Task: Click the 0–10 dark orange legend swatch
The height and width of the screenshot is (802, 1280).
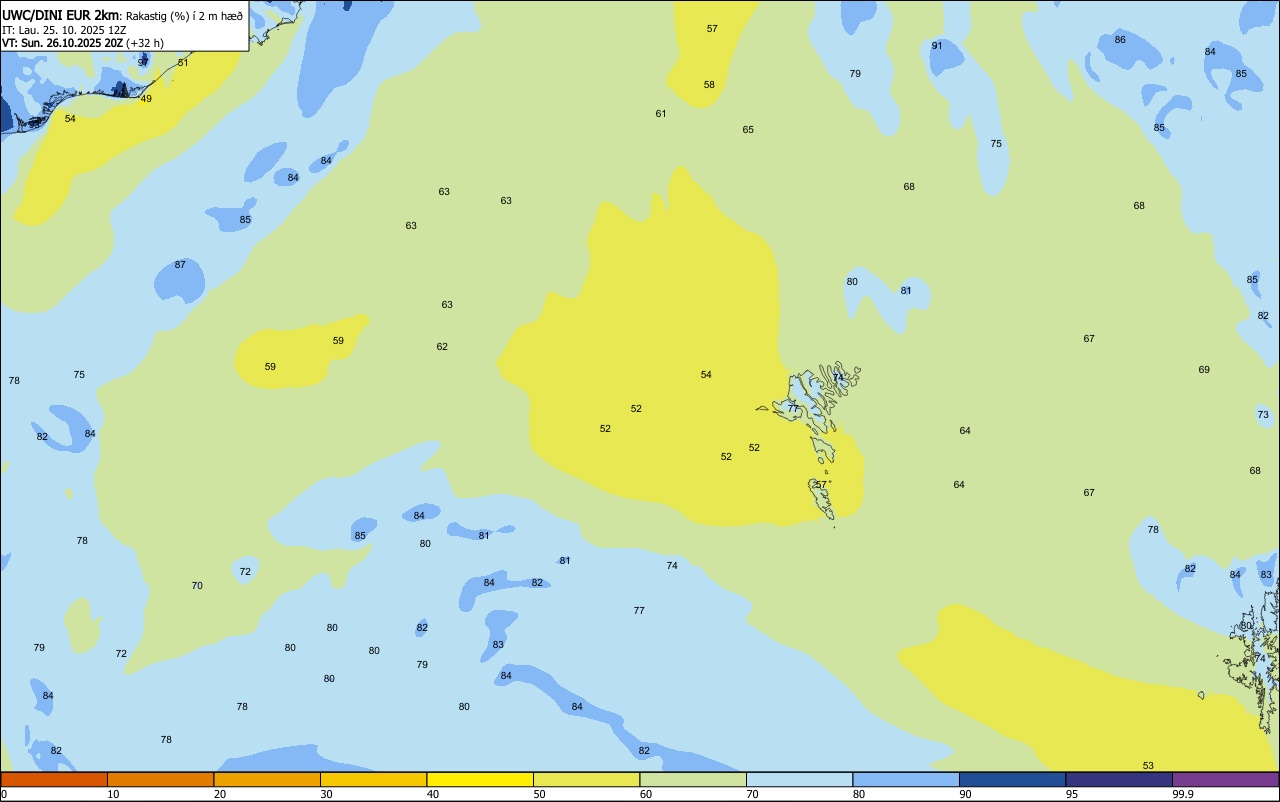Action: coord(54,779)
